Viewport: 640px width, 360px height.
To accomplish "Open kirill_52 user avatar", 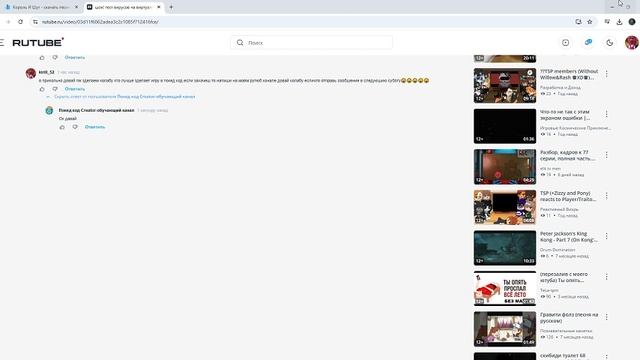I will pos(31,73).
